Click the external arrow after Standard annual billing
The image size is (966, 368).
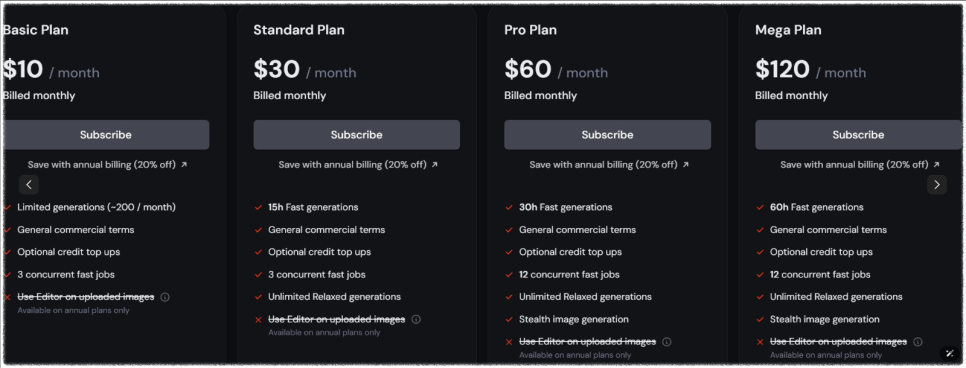tap(434, 165)
